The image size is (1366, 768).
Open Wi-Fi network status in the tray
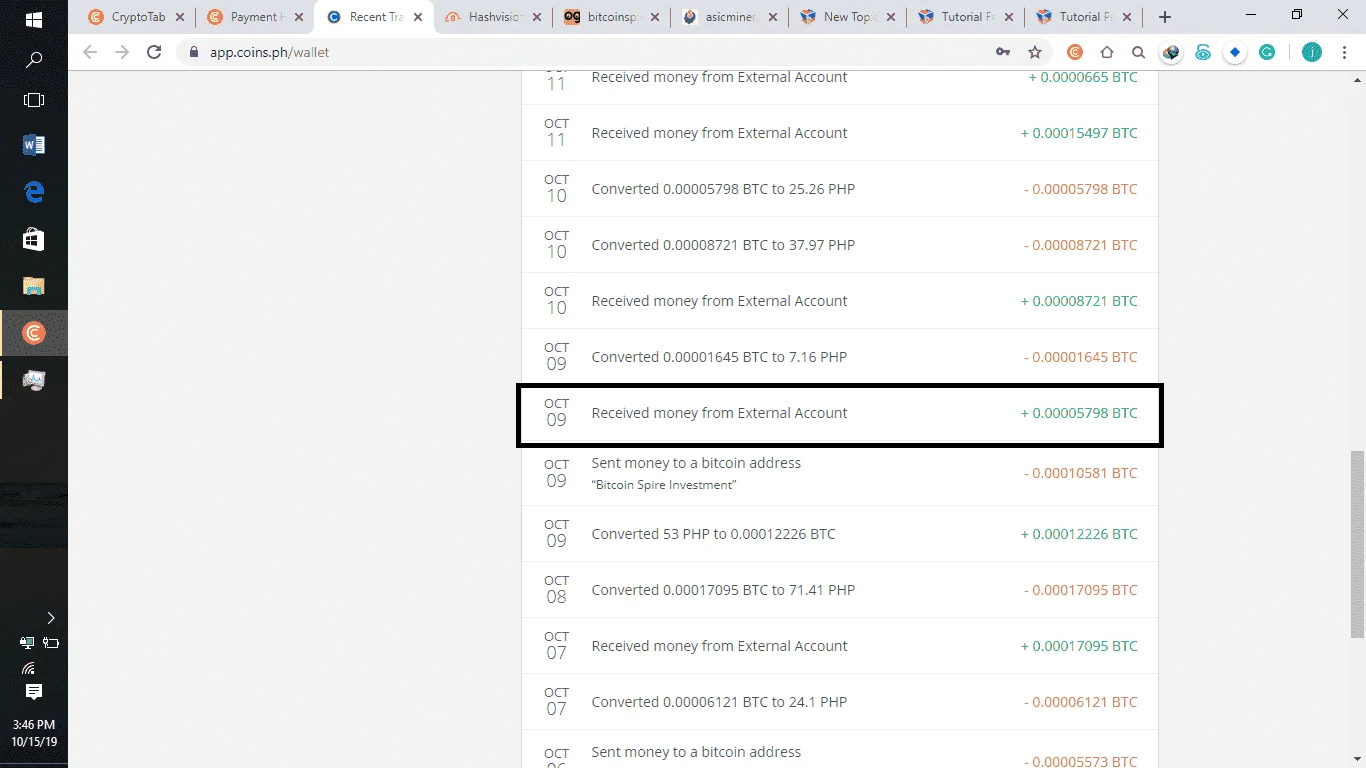(x=28, y=667)
